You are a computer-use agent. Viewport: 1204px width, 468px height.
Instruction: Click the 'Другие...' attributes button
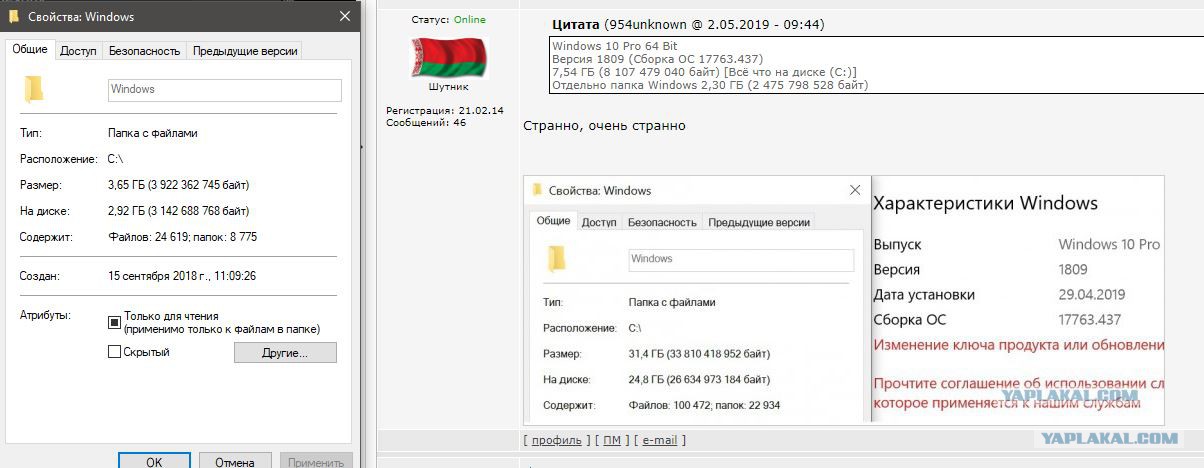(285, 353)
